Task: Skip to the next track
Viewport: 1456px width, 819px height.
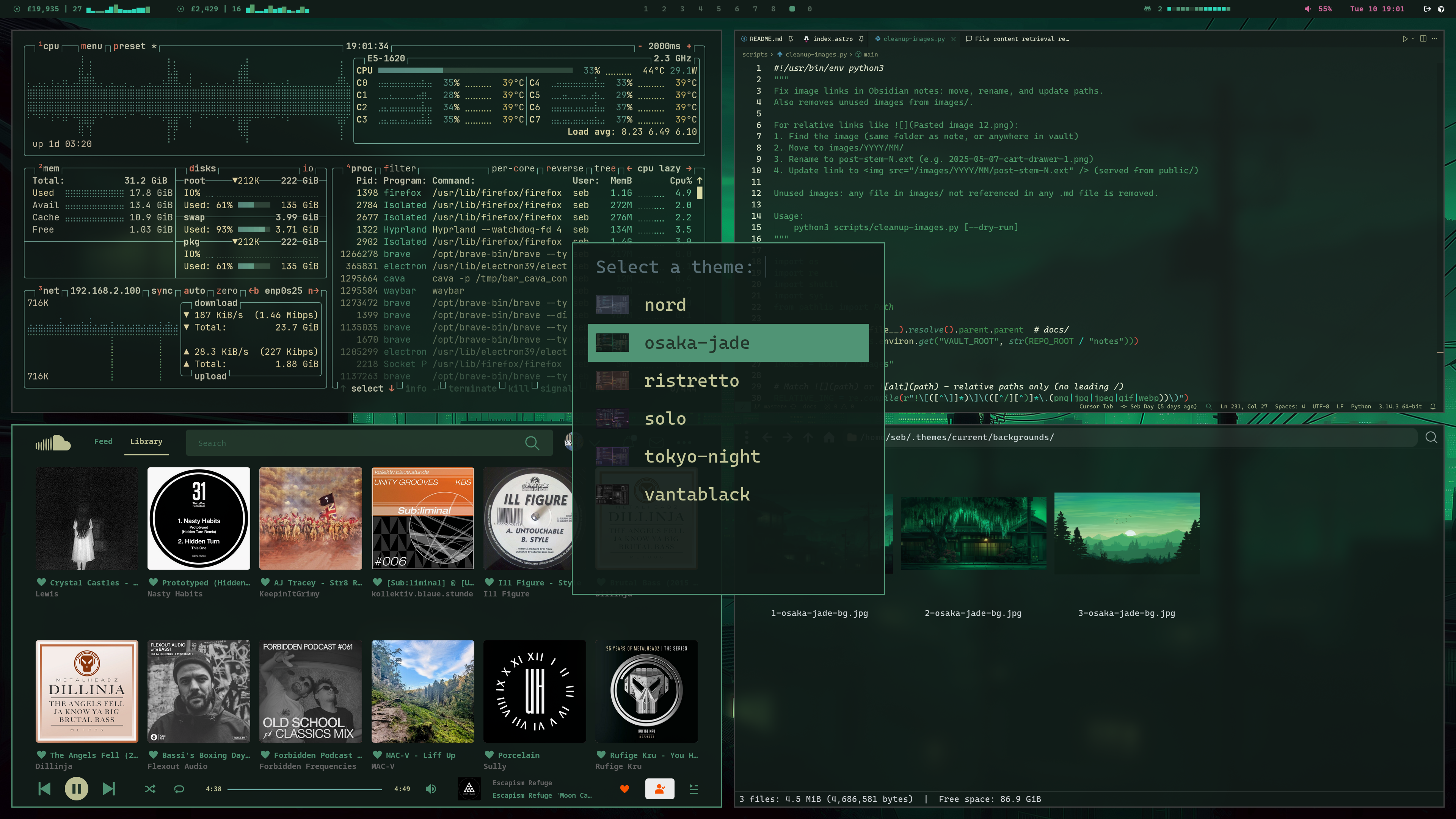Action: 108,789
